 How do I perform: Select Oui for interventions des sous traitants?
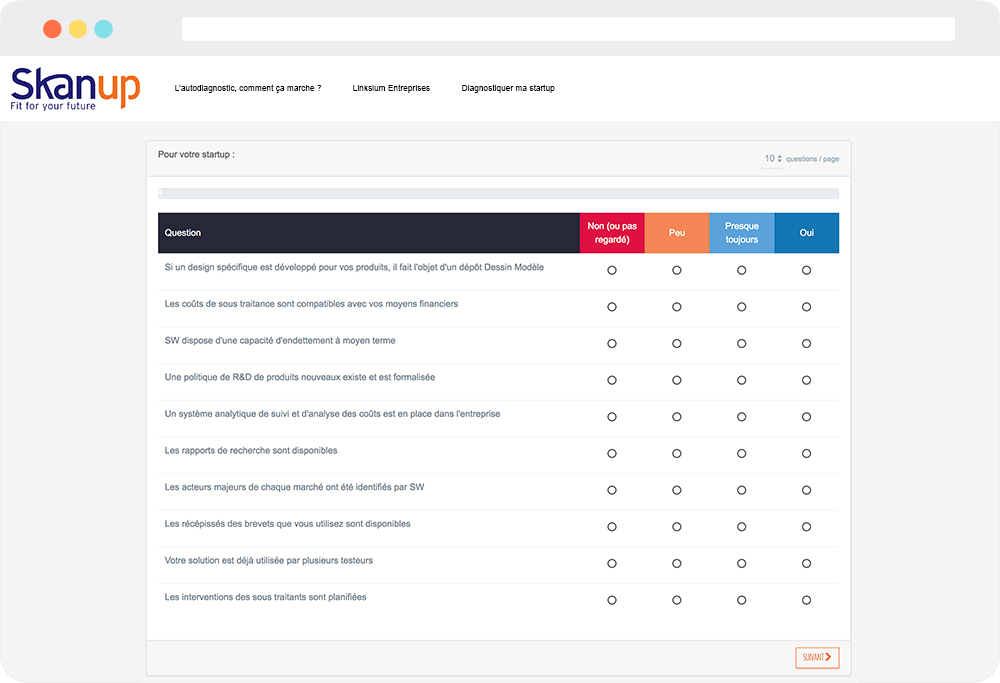pyautogui.click(x=807, y=600)
